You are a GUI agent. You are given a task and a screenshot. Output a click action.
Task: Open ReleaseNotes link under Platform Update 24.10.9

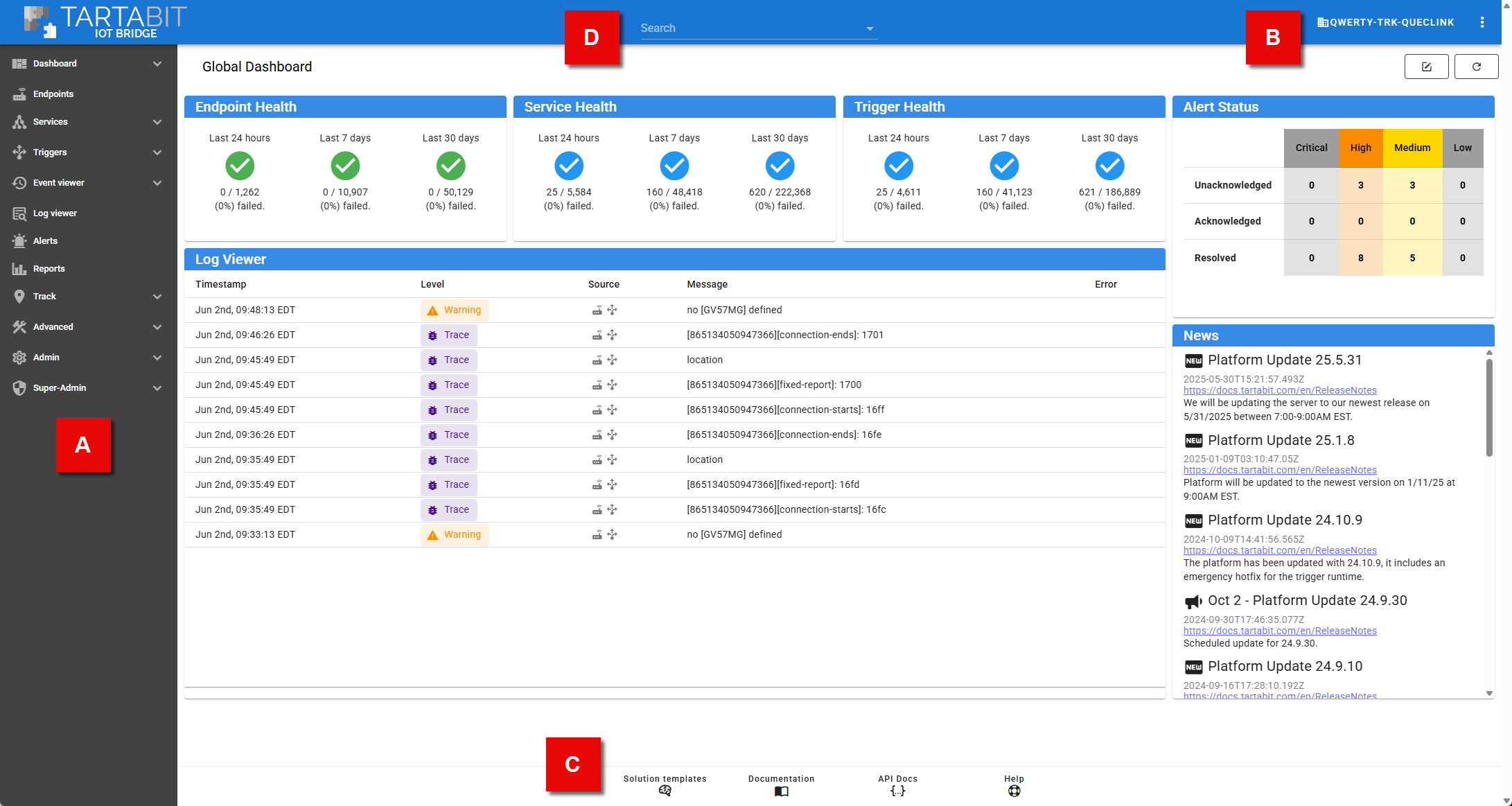click(1280, 550)
